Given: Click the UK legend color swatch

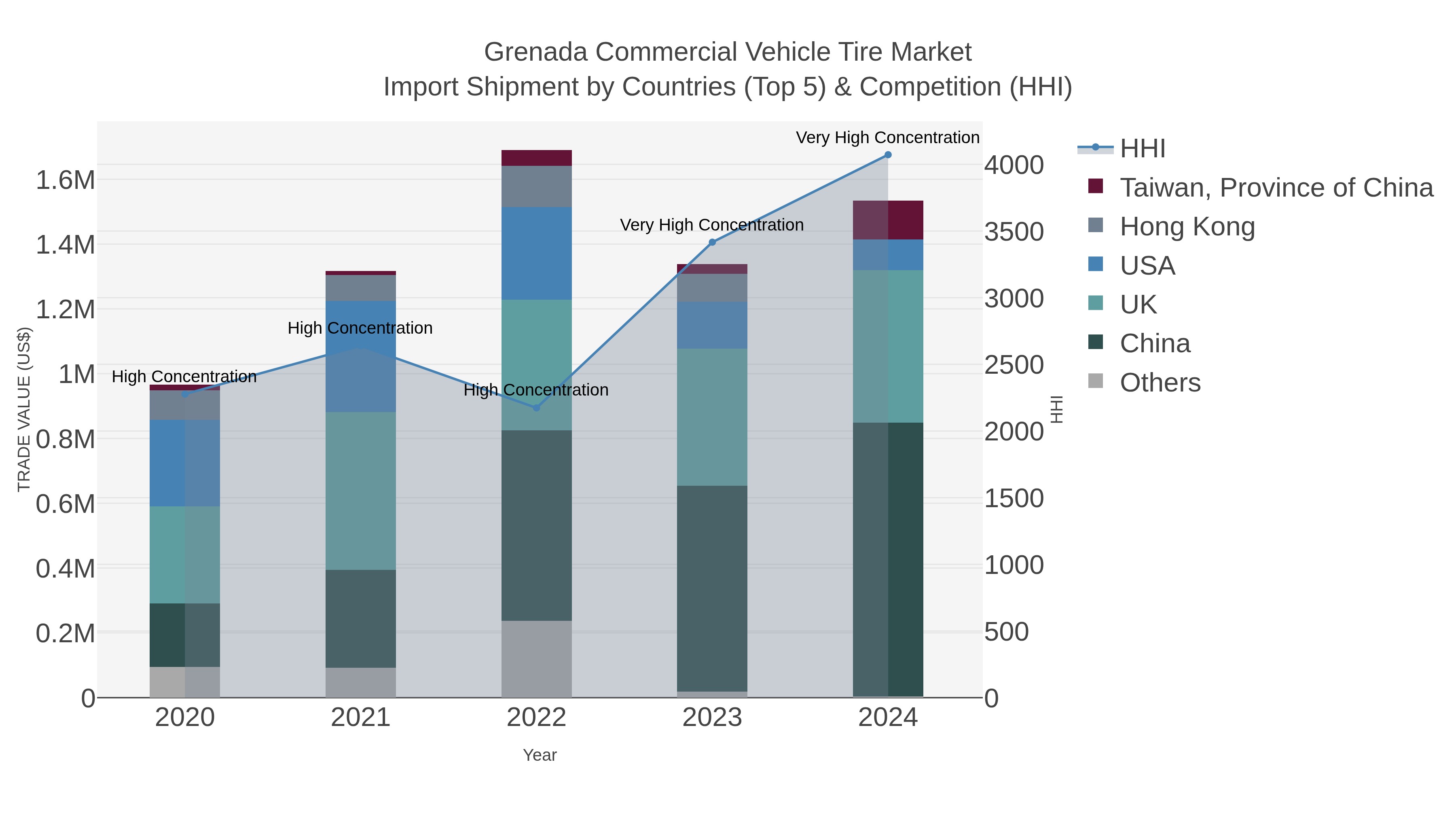Looking at the screenshot, I should pos(1095,303).
